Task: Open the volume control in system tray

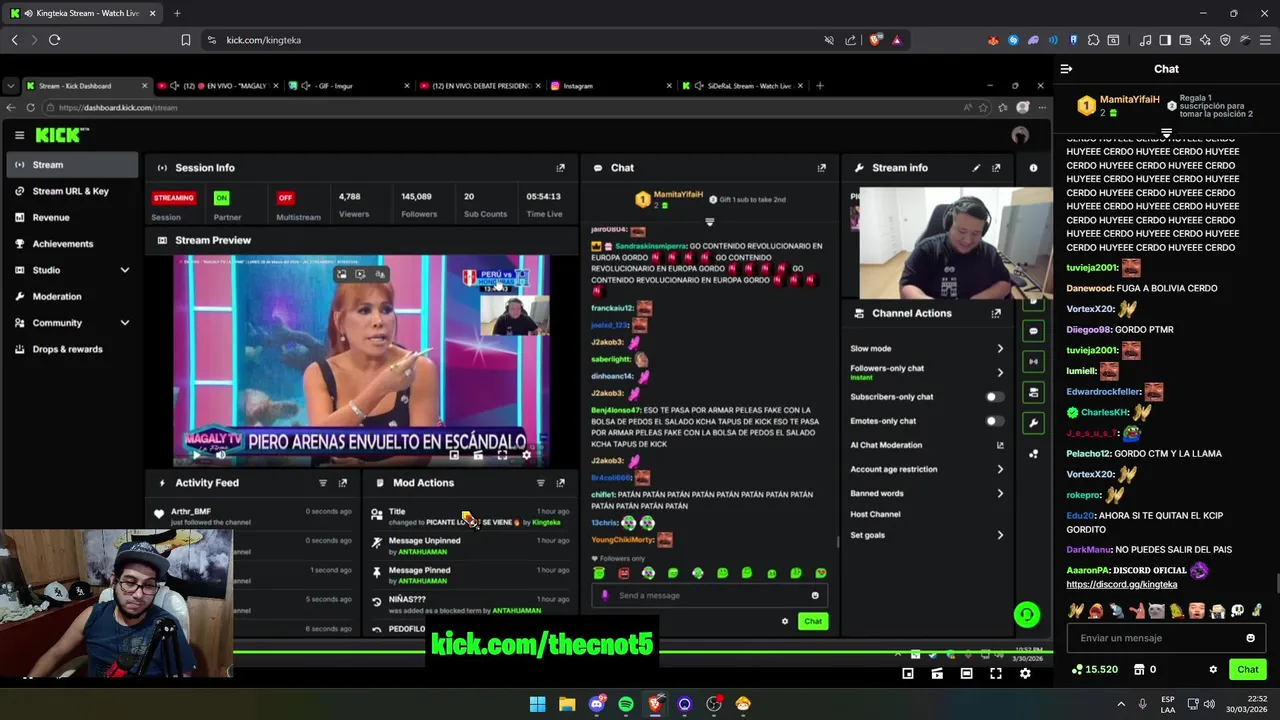Action: 1209,704
